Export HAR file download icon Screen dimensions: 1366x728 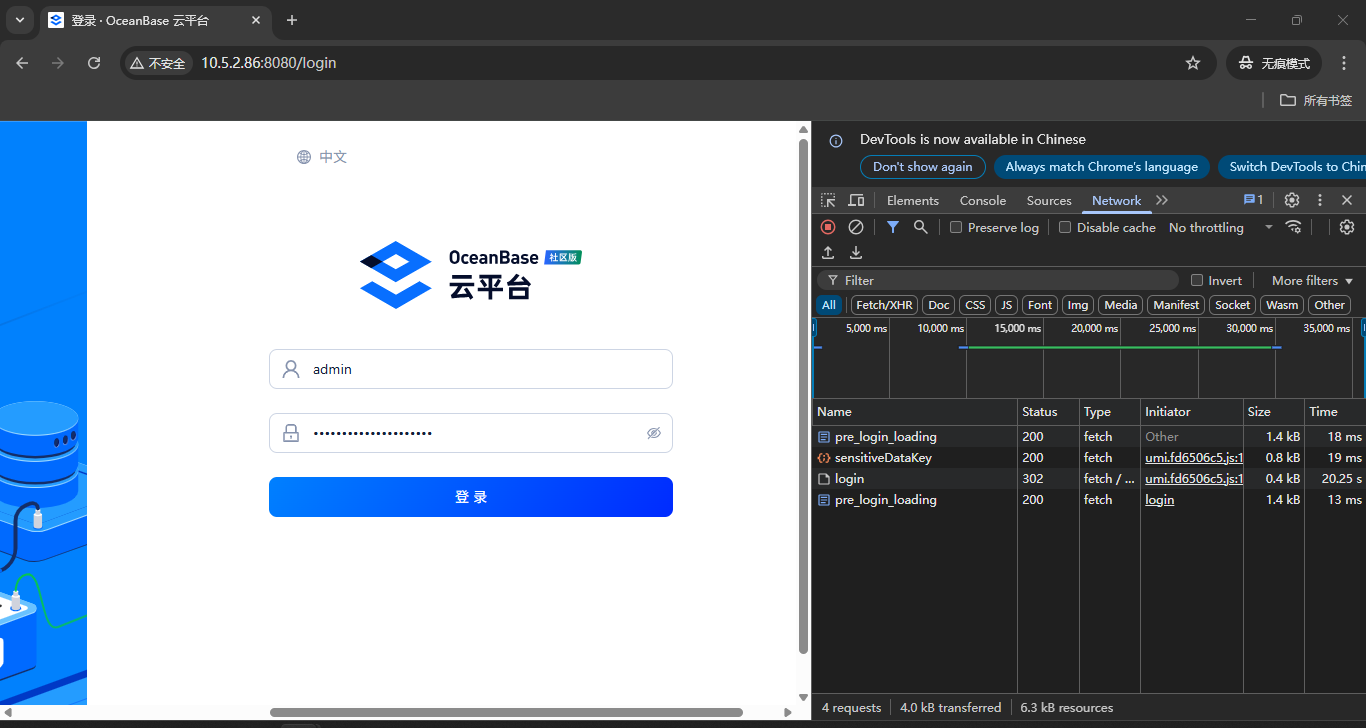coord(856,253)
